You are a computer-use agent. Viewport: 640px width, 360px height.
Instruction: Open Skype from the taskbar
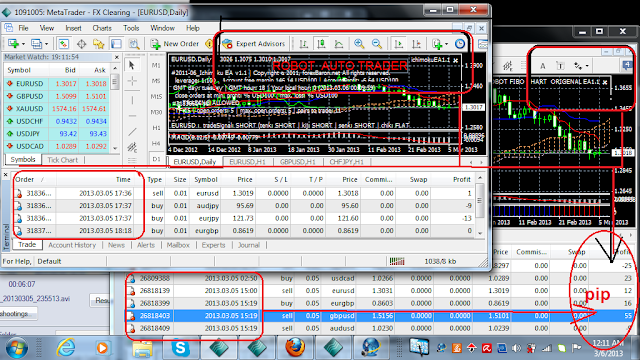pos(180,348)
